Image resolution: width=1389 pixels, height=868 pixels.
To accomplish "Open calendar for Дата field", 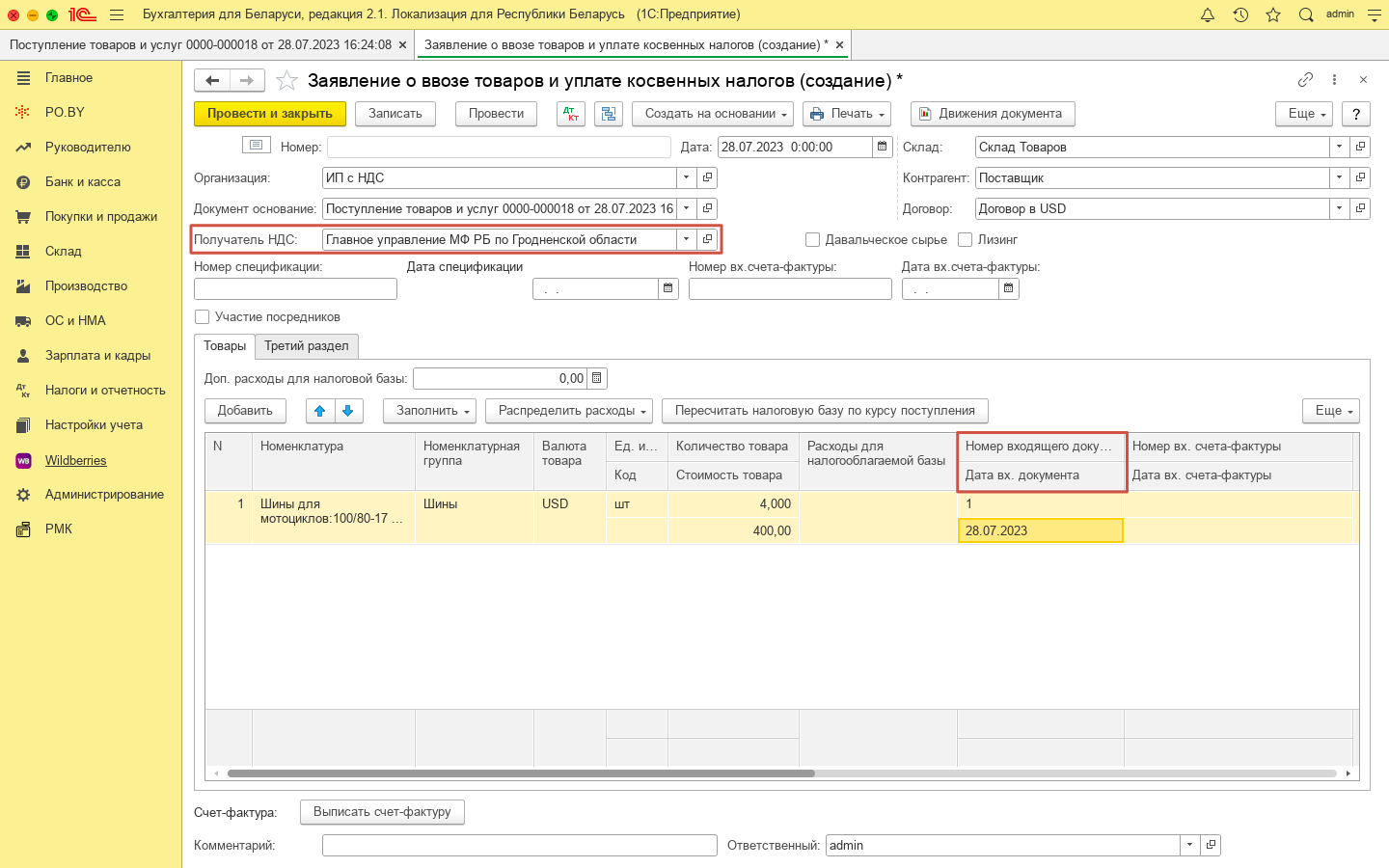I will pos(882,147).
